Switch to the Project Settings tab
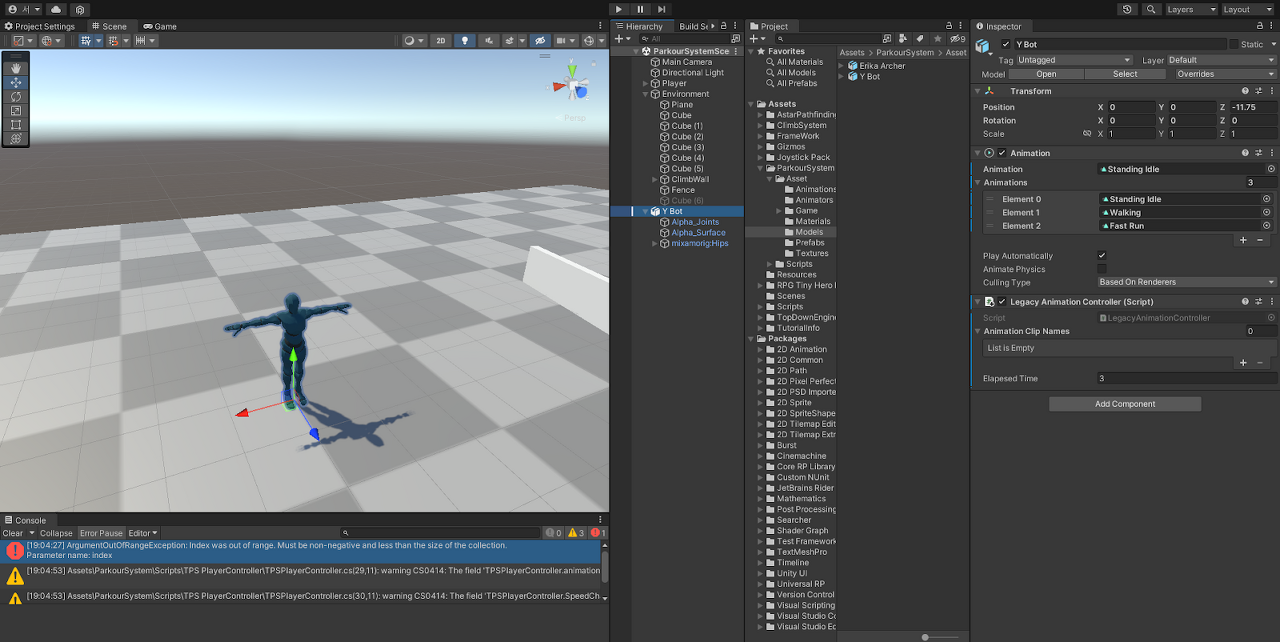The image size is (1280, 642). click(x=41, y=26)
